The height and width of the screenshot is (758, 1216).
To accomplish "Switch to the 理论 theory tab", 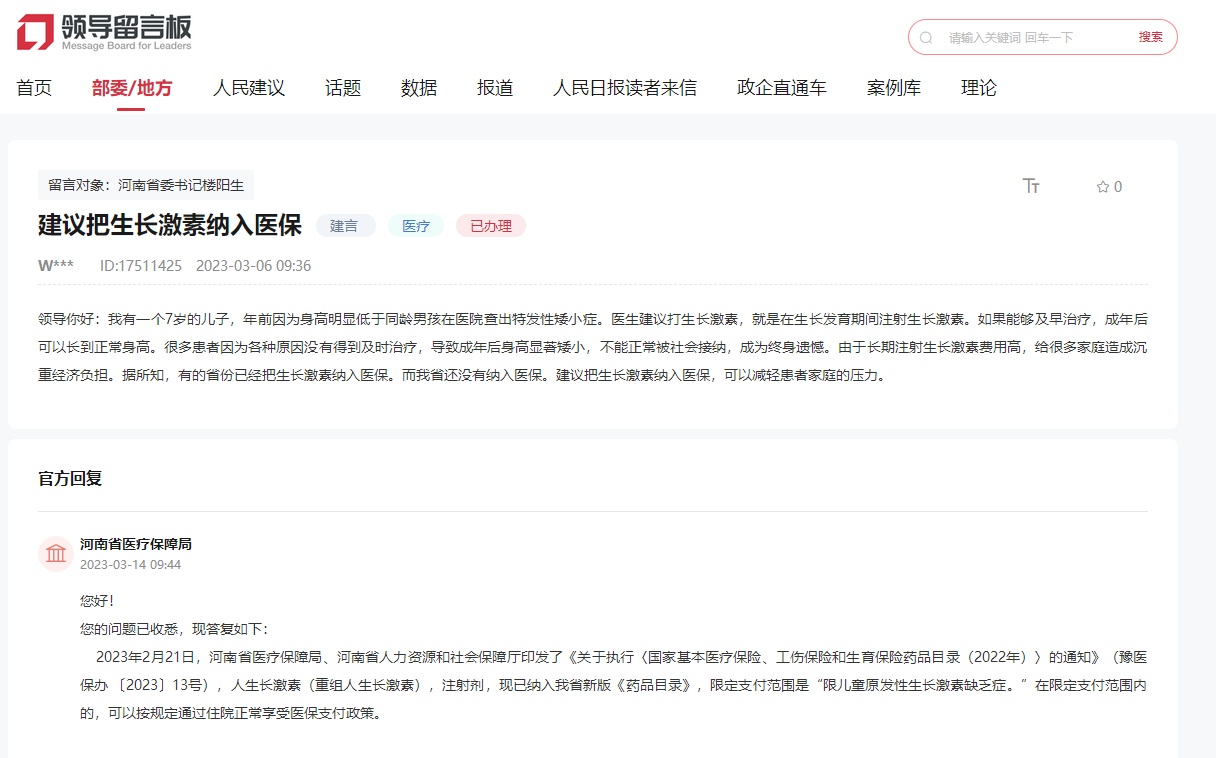I will tap(979, 88).
